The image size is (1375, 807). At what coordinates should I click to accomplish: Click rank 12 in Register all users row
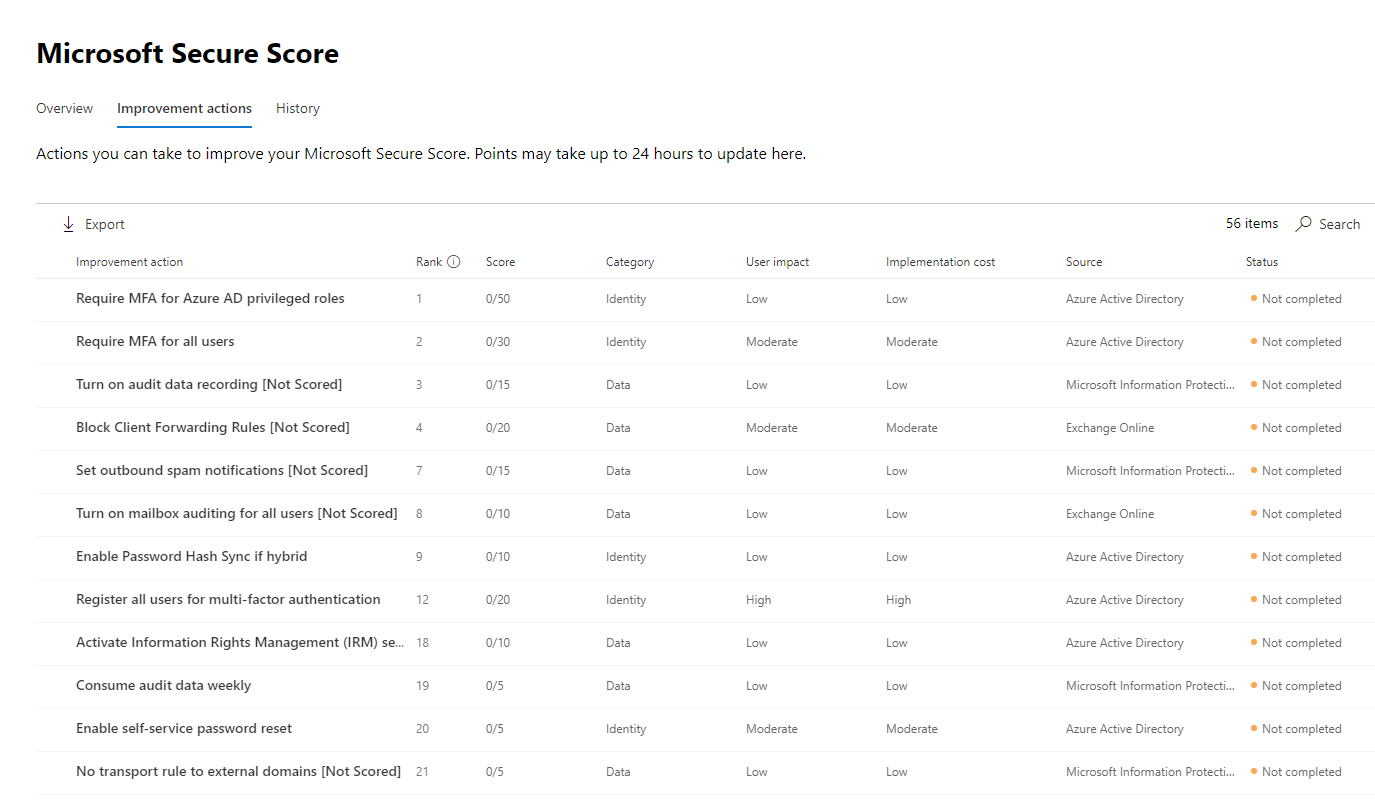click(x=422, y=600)
